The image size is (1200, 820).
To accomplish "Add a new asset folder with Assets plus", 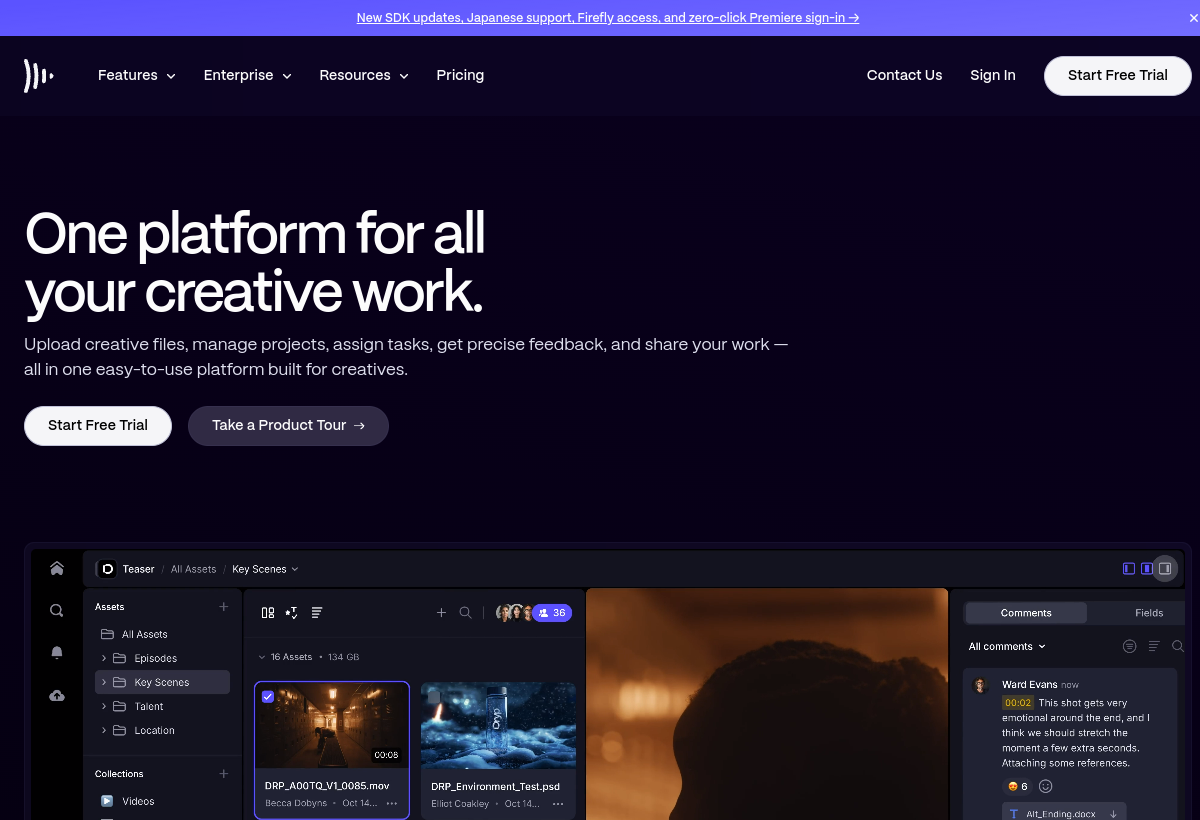I will (x=224, y=607).
